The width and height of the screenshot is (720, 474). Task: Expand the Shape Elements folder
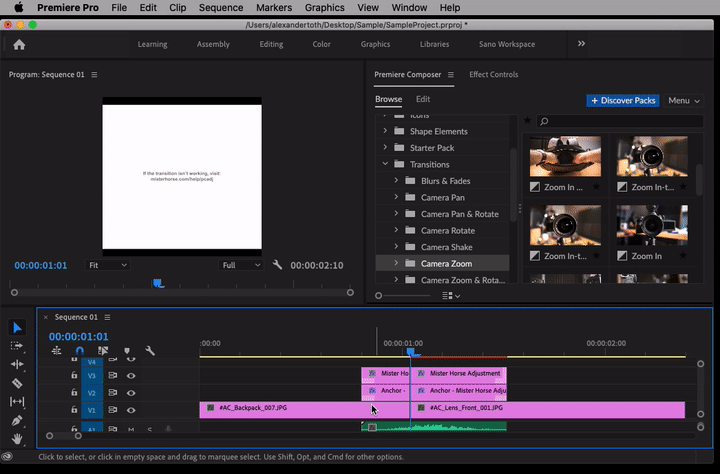coord(385,131)
